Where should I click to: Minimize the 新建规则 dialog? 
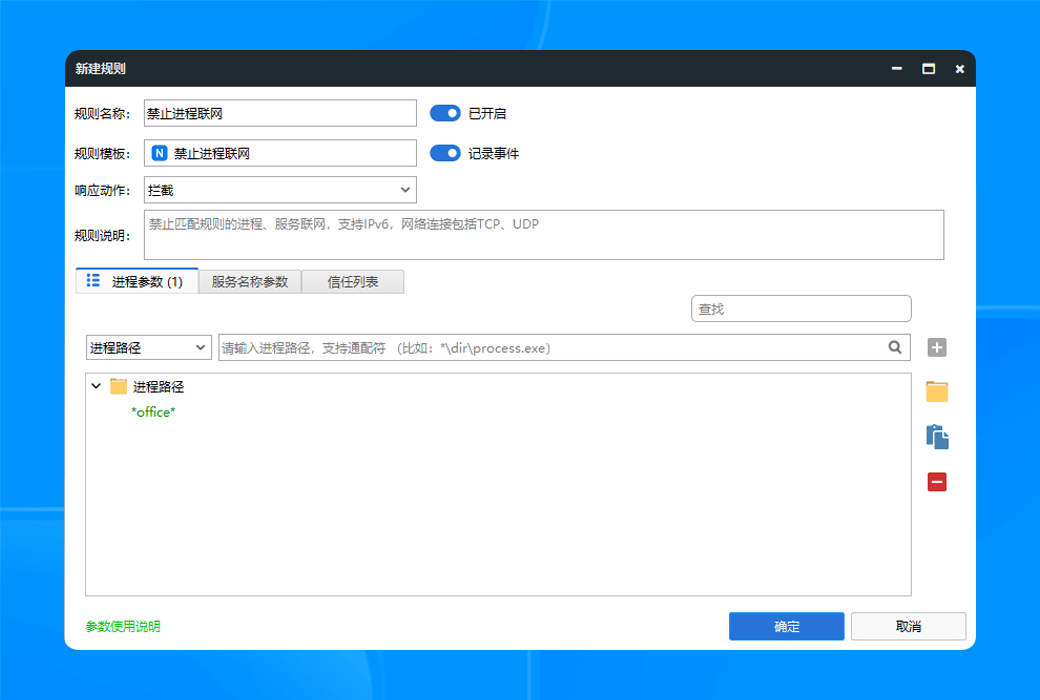click(897, 68)
